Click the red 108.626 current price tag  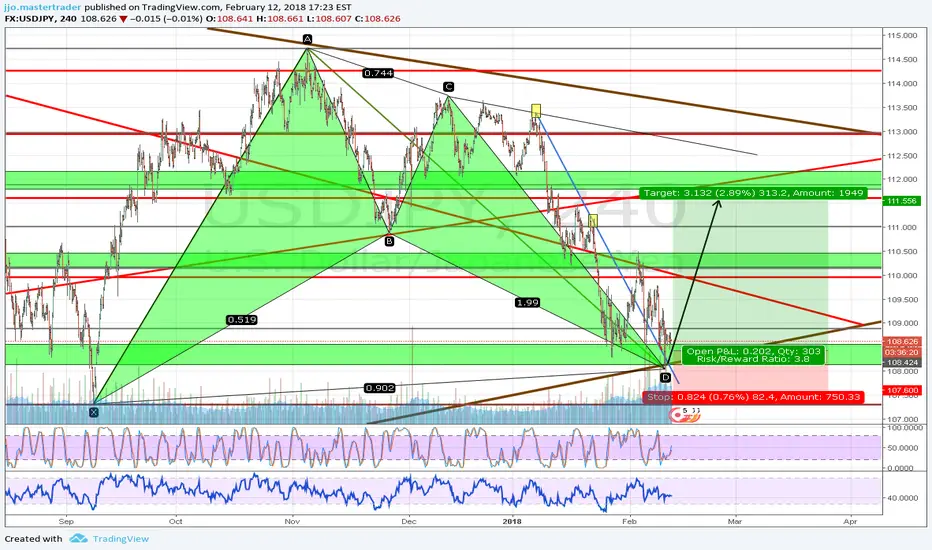902,342
